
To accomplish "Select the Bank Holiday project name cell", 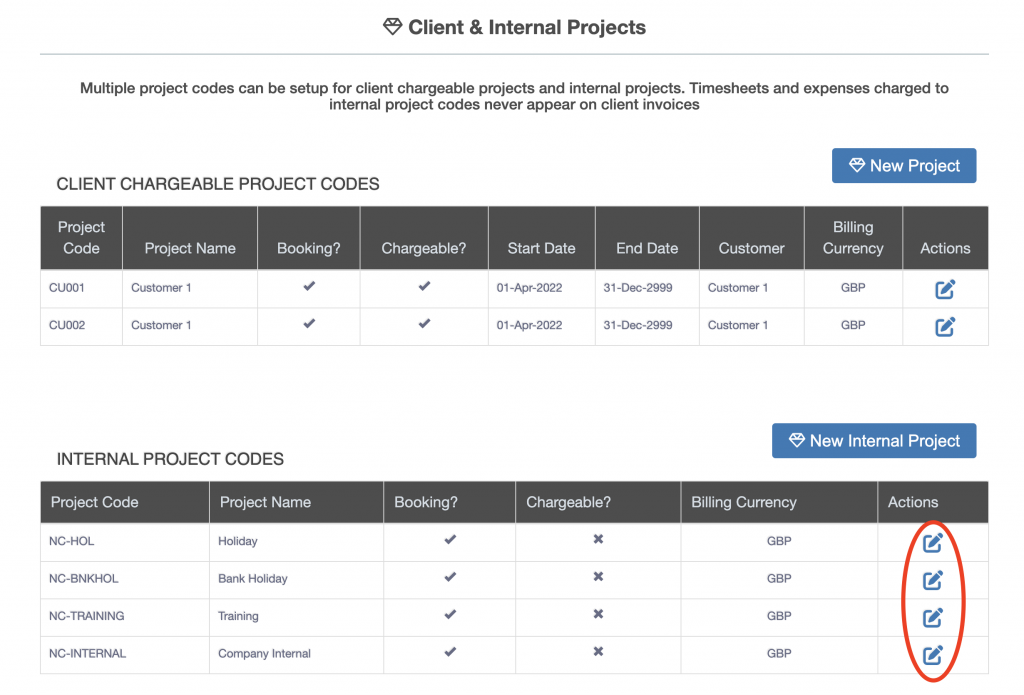I will (252, 579).
